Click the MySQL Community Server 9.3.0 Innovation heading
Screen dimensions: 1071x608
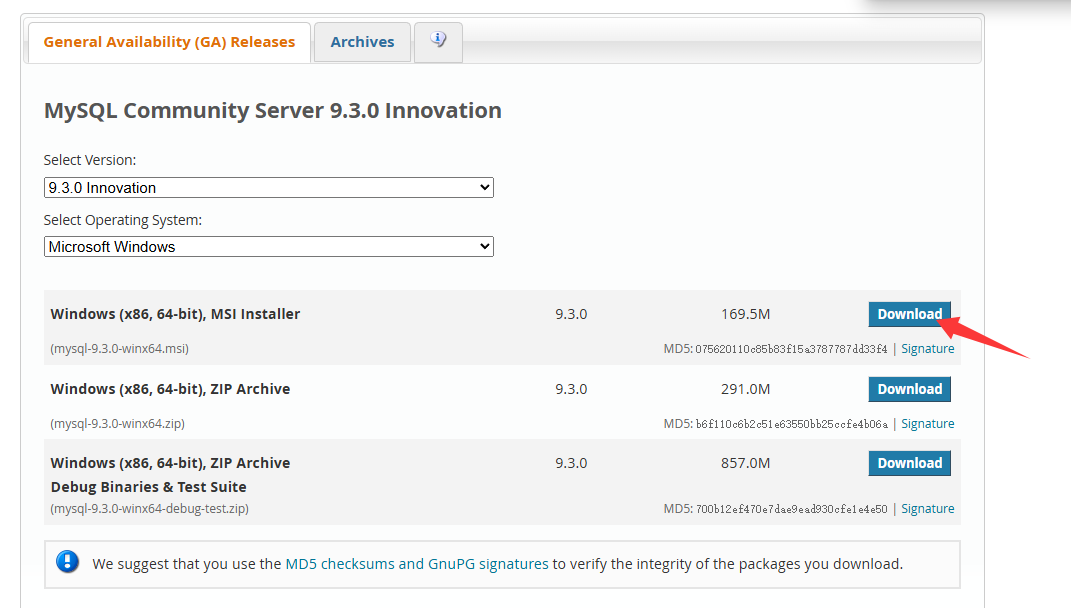(x=272, y=110)
